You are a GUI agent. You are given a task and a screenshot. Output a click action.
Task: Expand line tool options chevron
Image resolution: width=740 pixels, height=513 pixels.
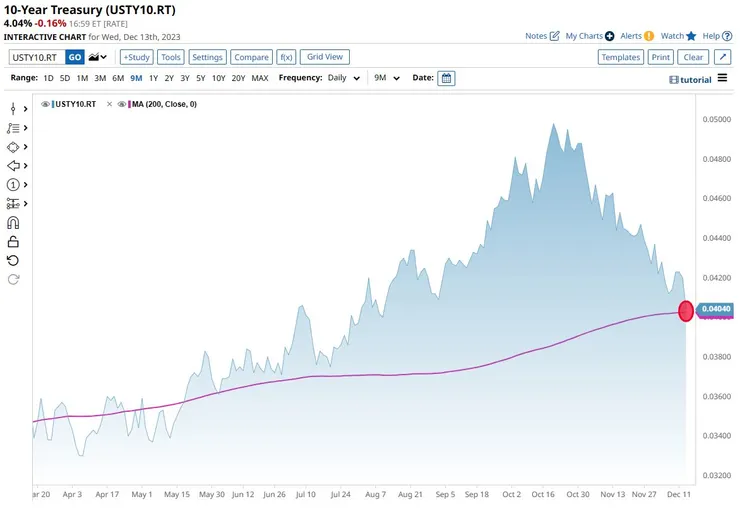click(25, 128)
